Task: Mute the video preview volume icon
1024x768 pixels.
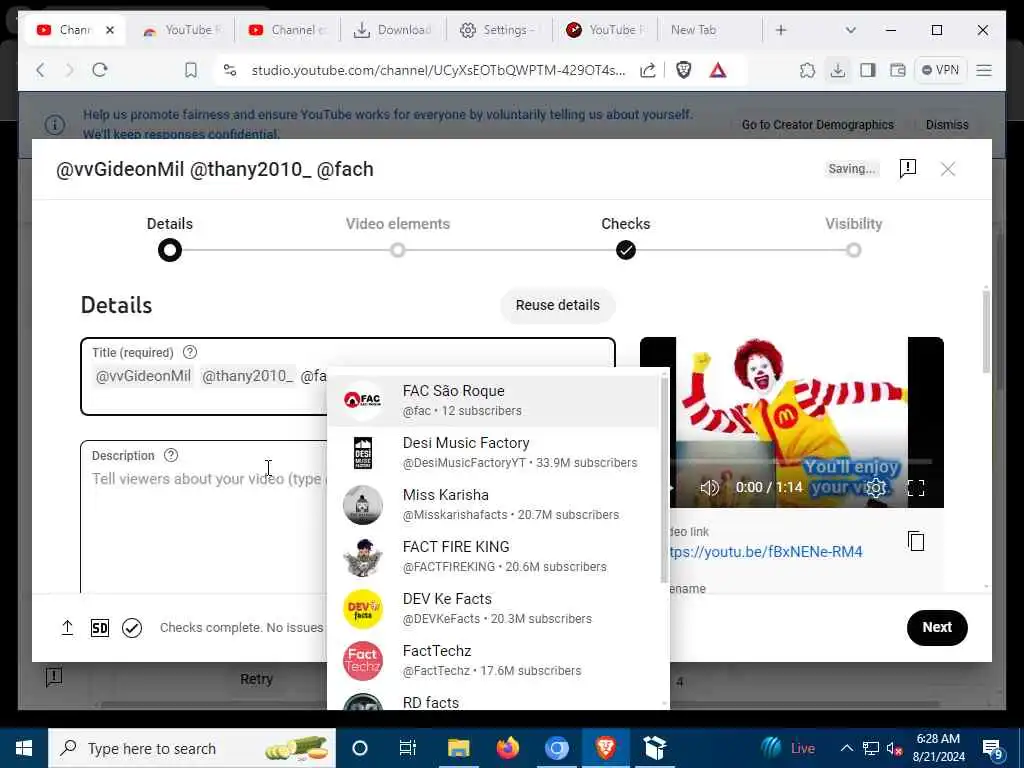Action: pos(709,488)
